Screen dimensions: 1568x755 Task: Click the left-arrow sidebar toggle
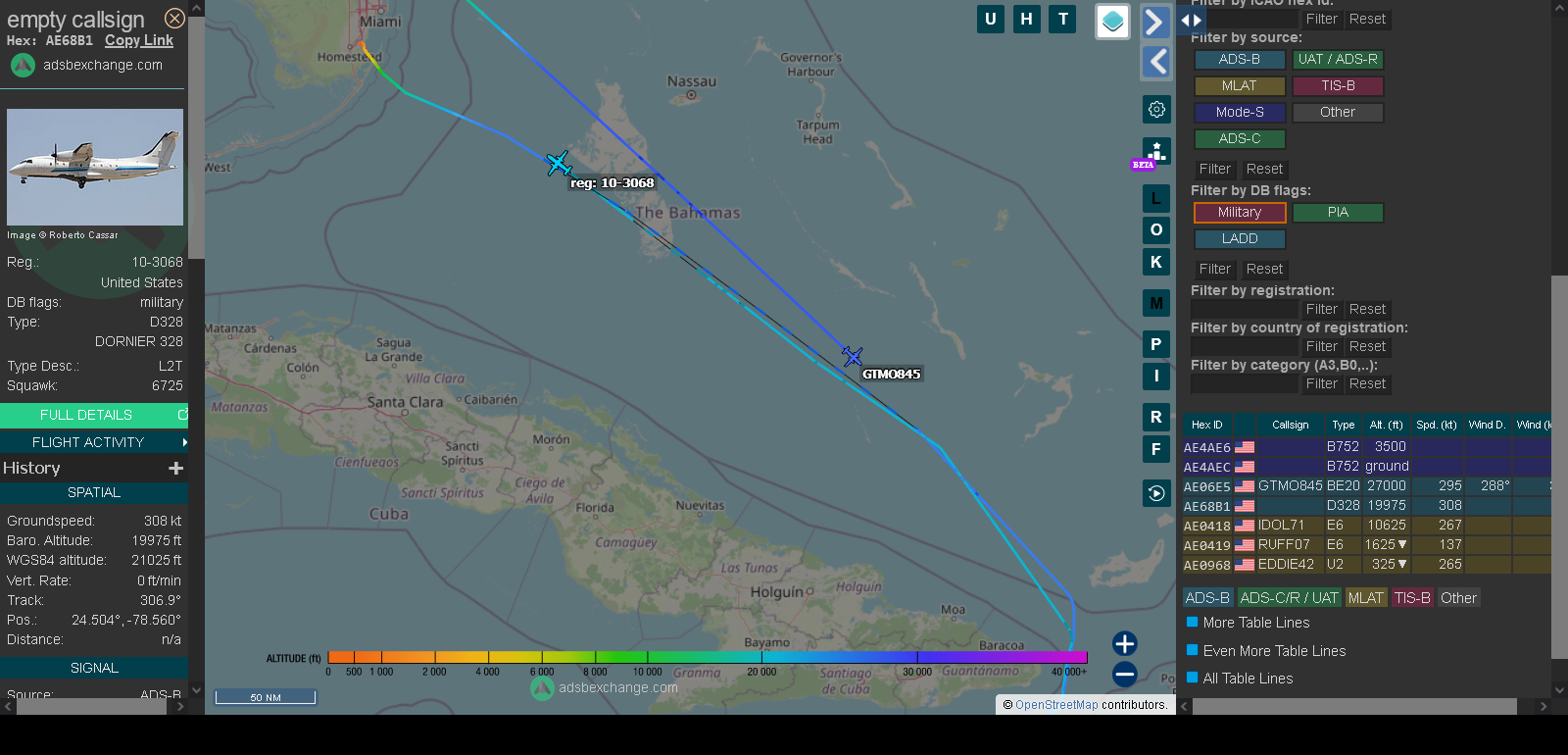(1156, 62)
